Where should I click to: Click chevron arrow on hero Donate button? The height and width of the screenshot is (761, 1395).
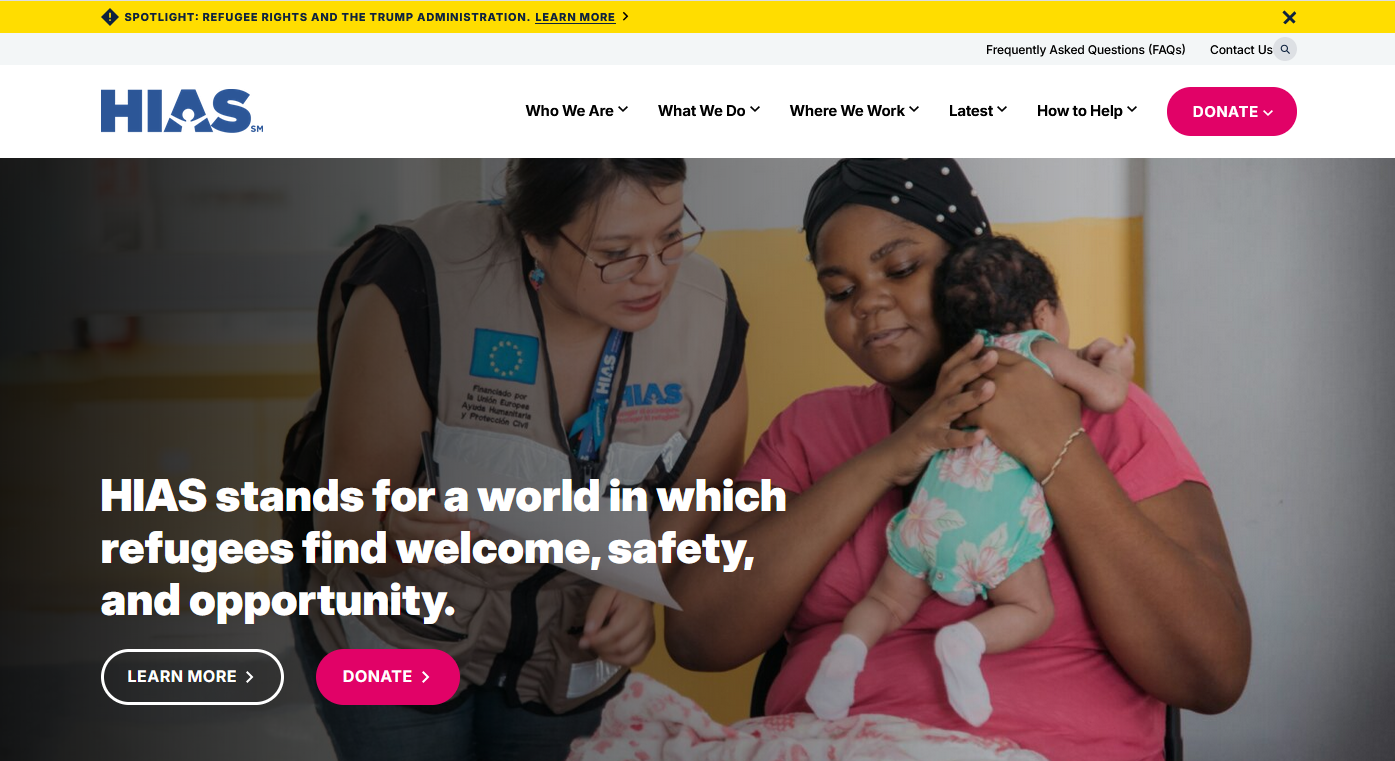coord(425,677)
